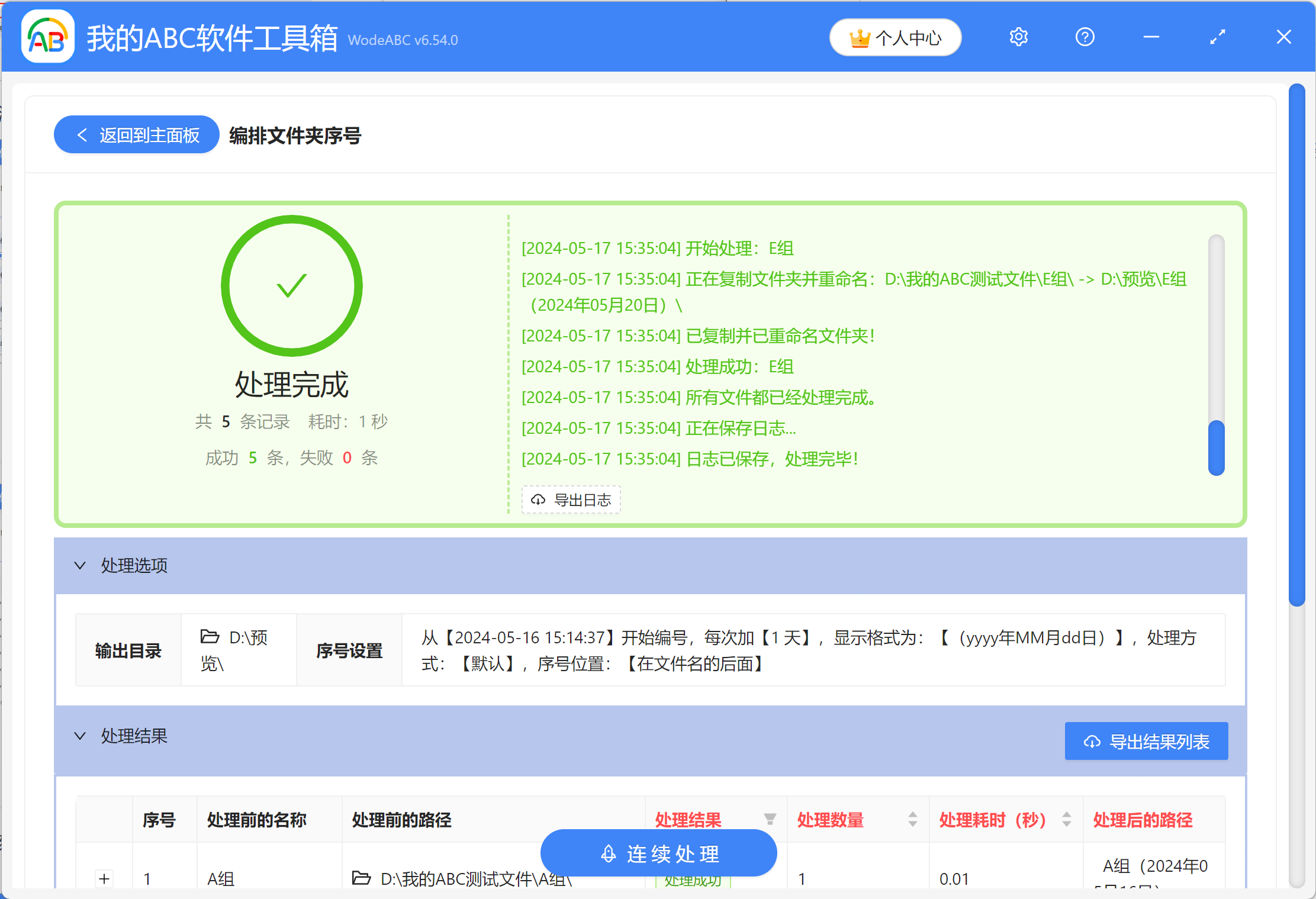Click the 导出日志 button
Screen dimensions: 1316x899
pyautogui.click(x=571, y=500)
